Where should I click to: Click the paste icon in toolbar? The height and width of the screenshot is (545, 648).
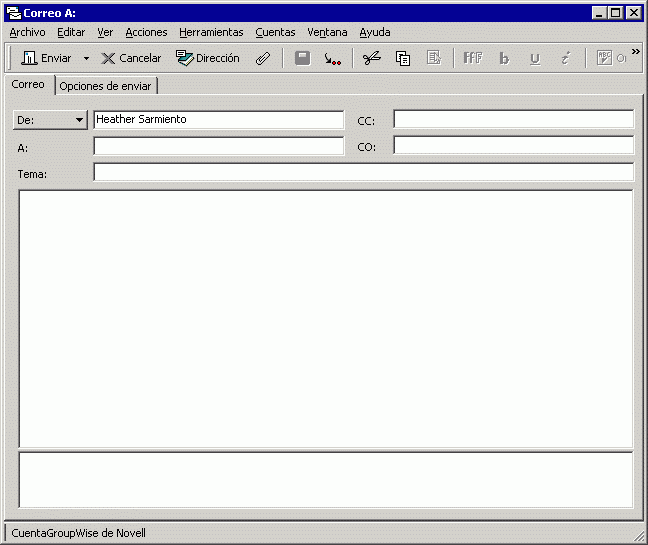pyautogui.click(x=434, y=58)
